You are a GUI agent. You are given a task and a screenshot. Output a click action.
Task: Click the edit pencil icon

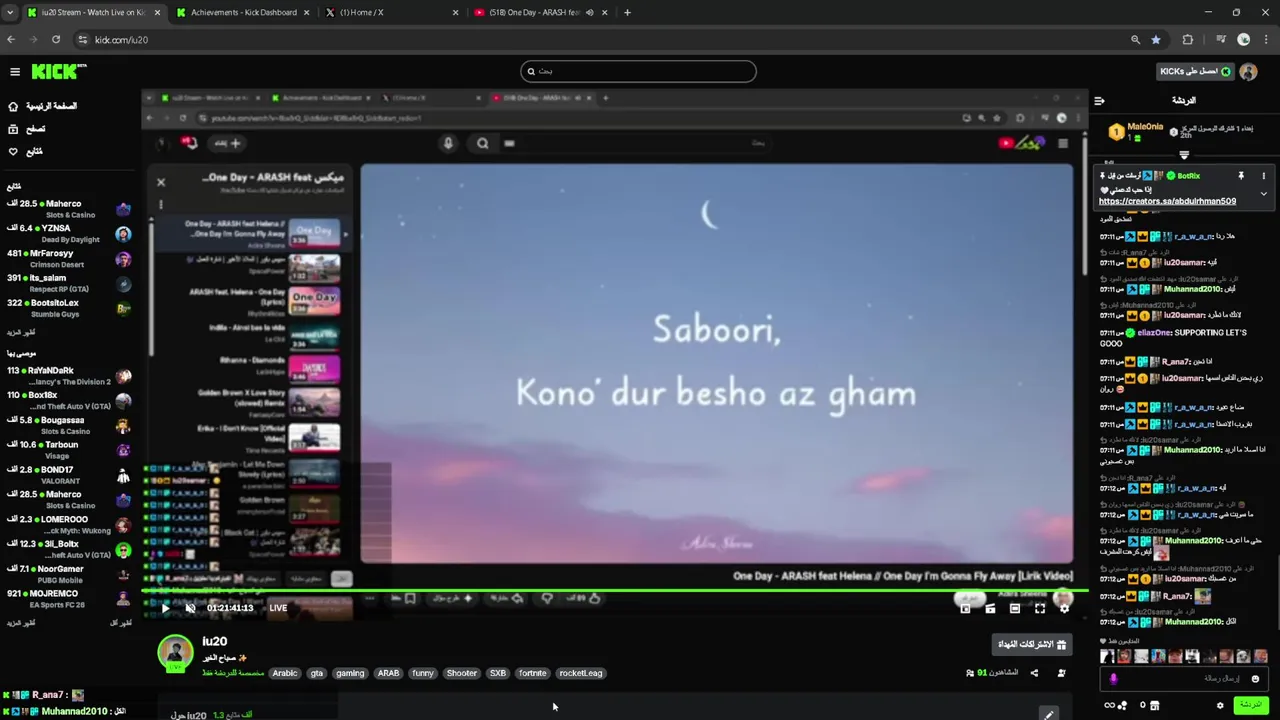click(1048, 714)
